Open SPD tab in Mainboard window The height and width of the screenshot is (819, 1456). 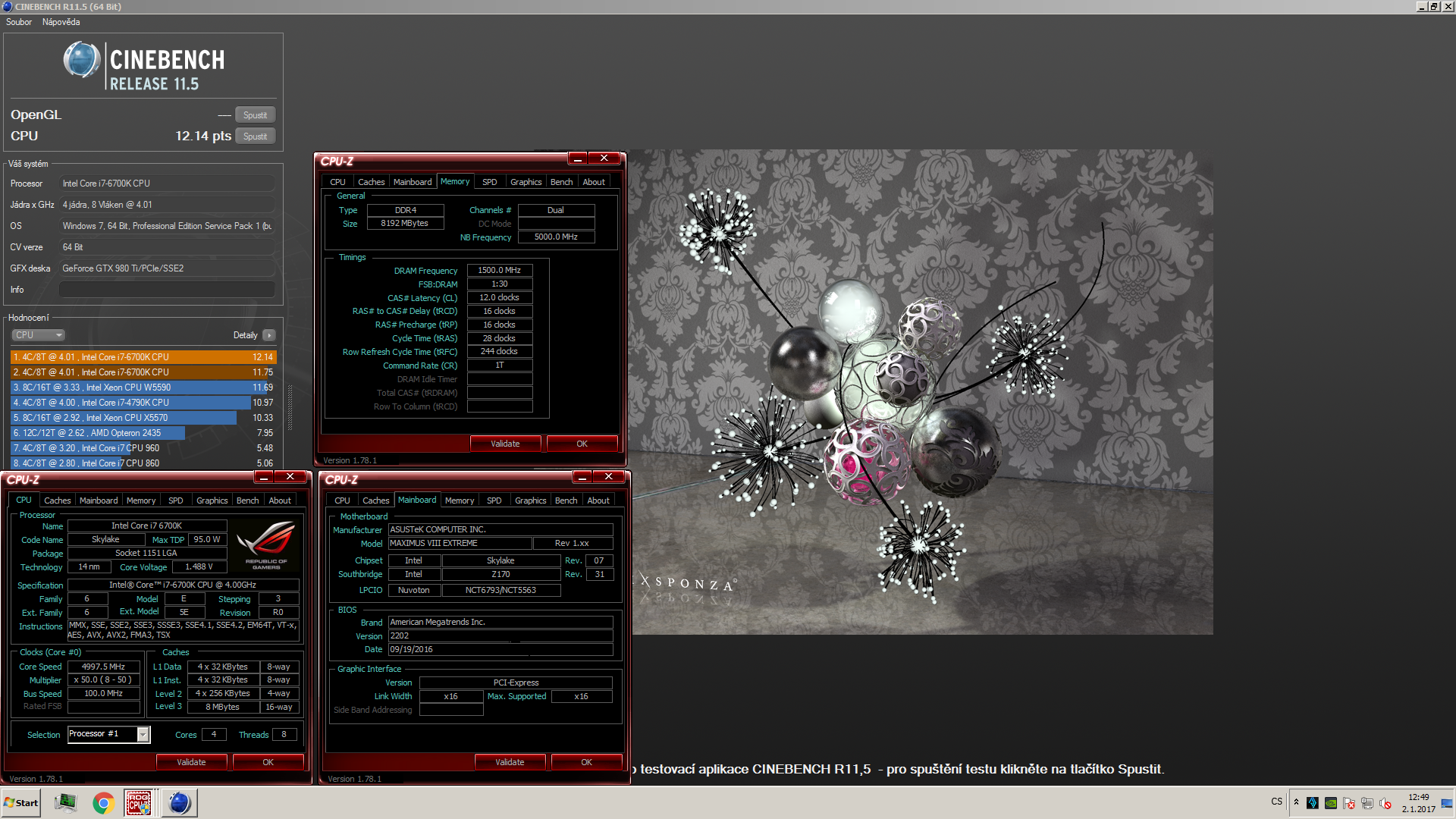[x=494, y=500]
